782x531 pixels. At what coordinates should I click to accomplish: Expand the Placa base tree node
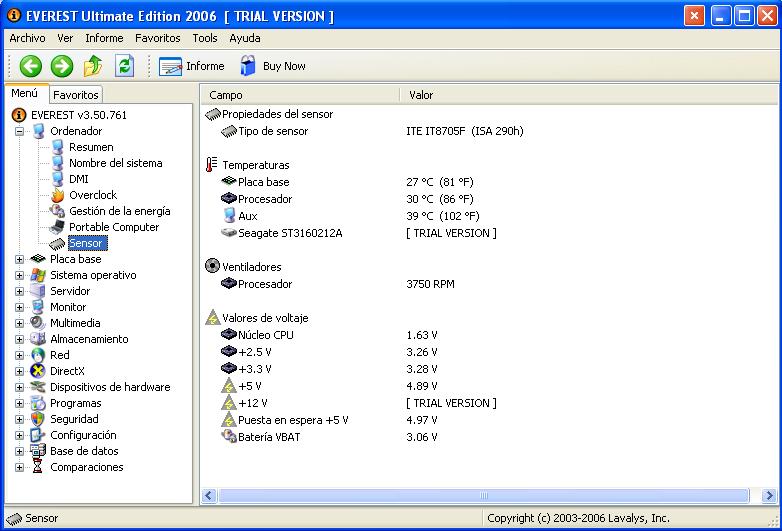click(x=19, y=259)
